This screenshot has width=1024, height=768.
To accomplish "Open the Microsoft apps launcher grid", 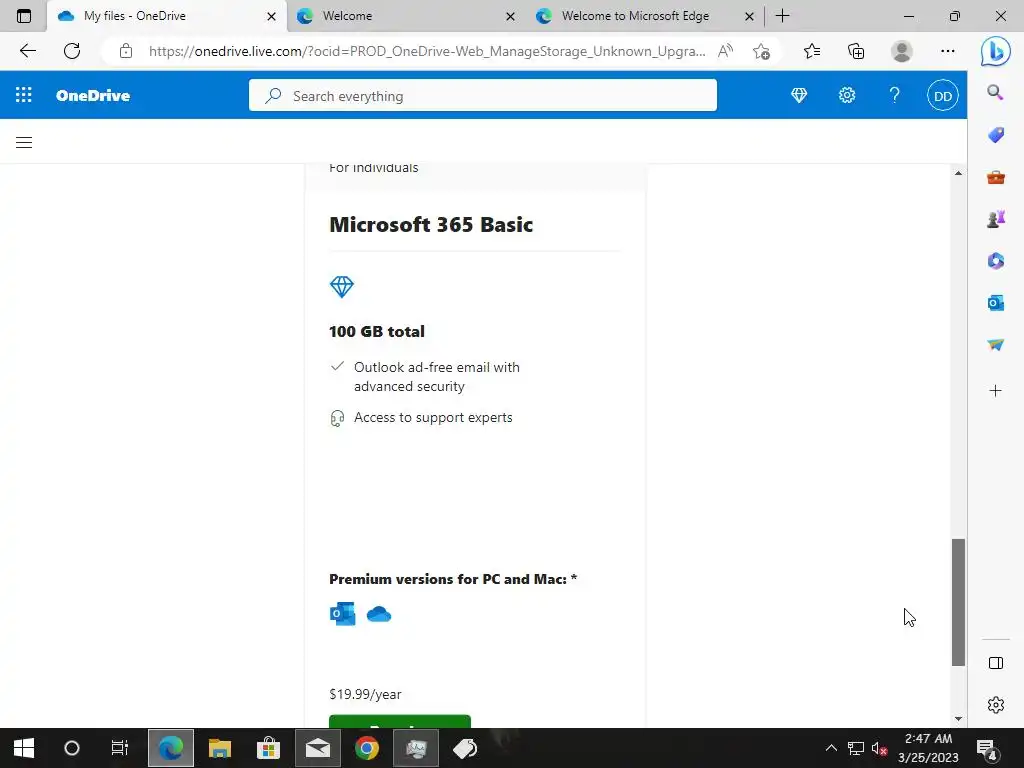I will [24, 95].
